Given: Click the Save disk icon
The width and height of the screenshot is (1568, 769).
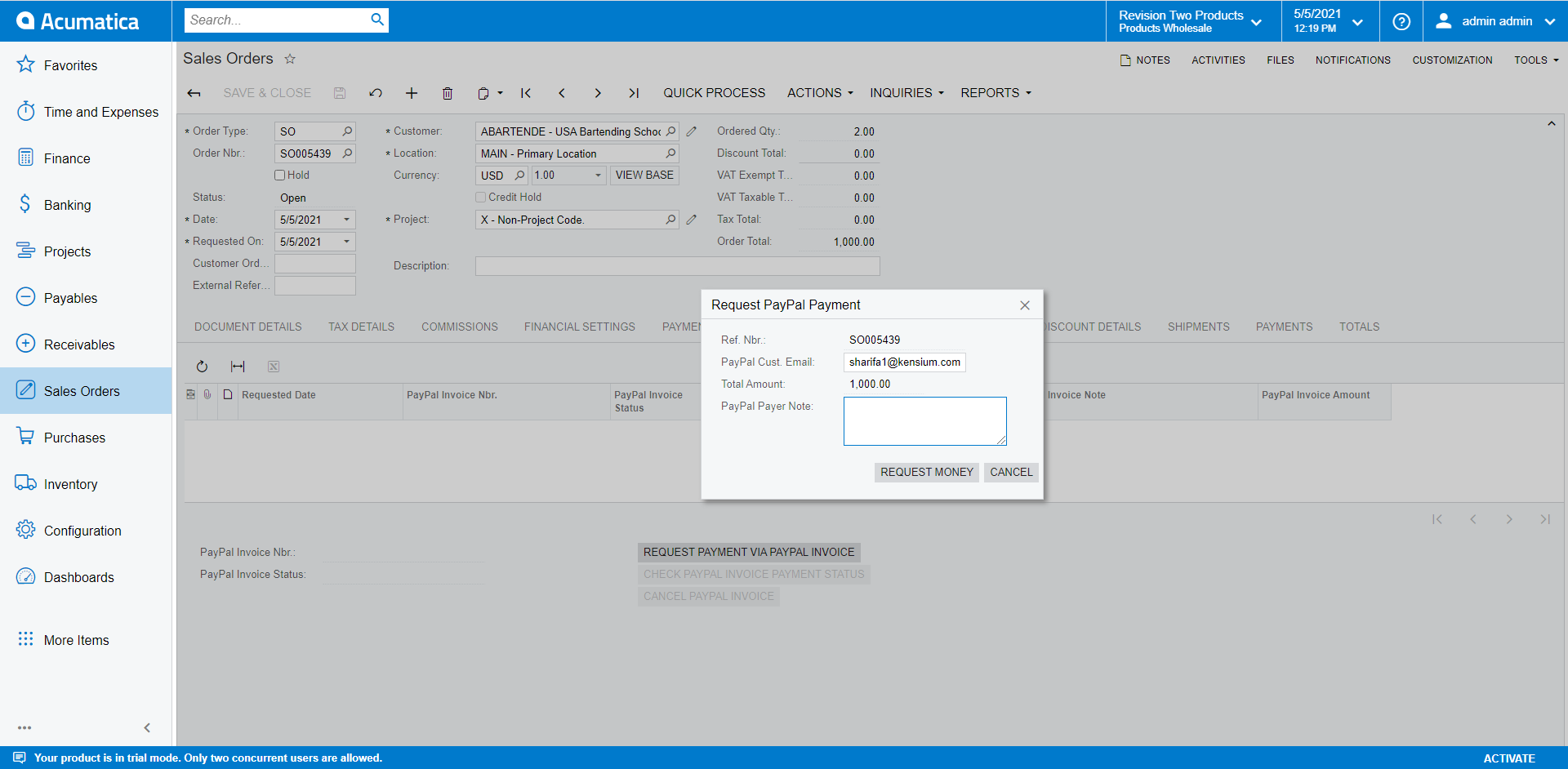Looking at the screenshot, I should [x=340, y=93].
